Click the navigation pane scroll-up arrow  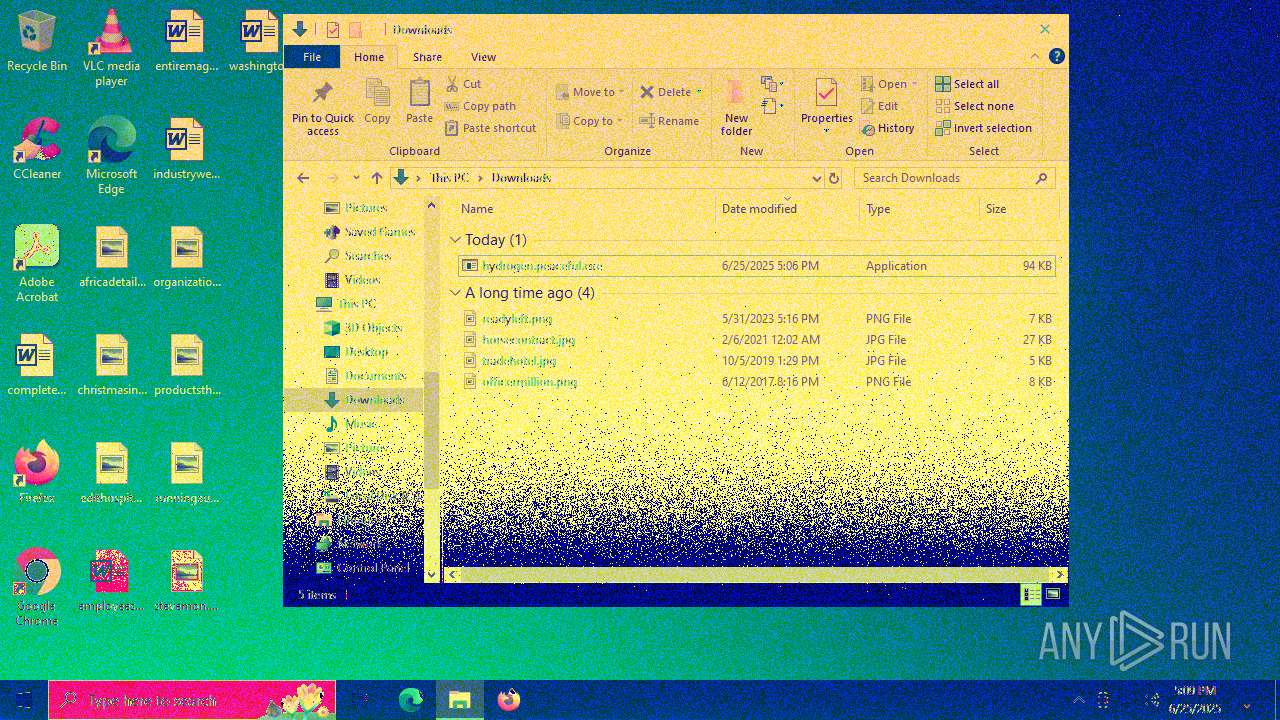pos(432,206)
